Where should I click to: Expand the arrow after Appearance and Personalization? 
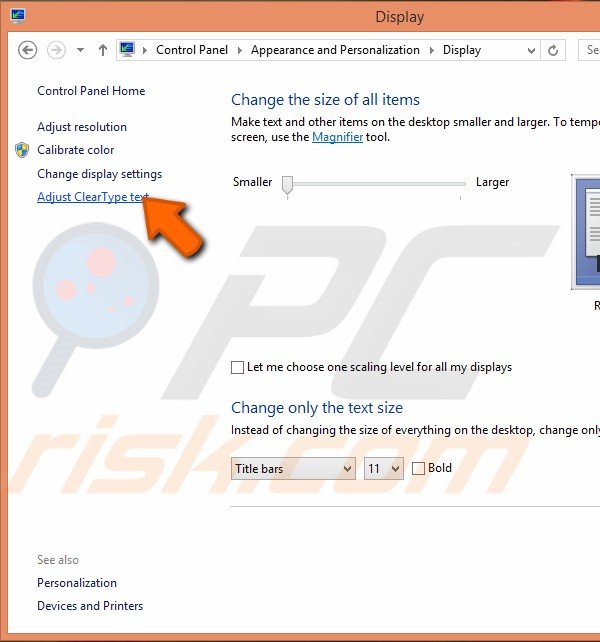(x=431, y=50)
